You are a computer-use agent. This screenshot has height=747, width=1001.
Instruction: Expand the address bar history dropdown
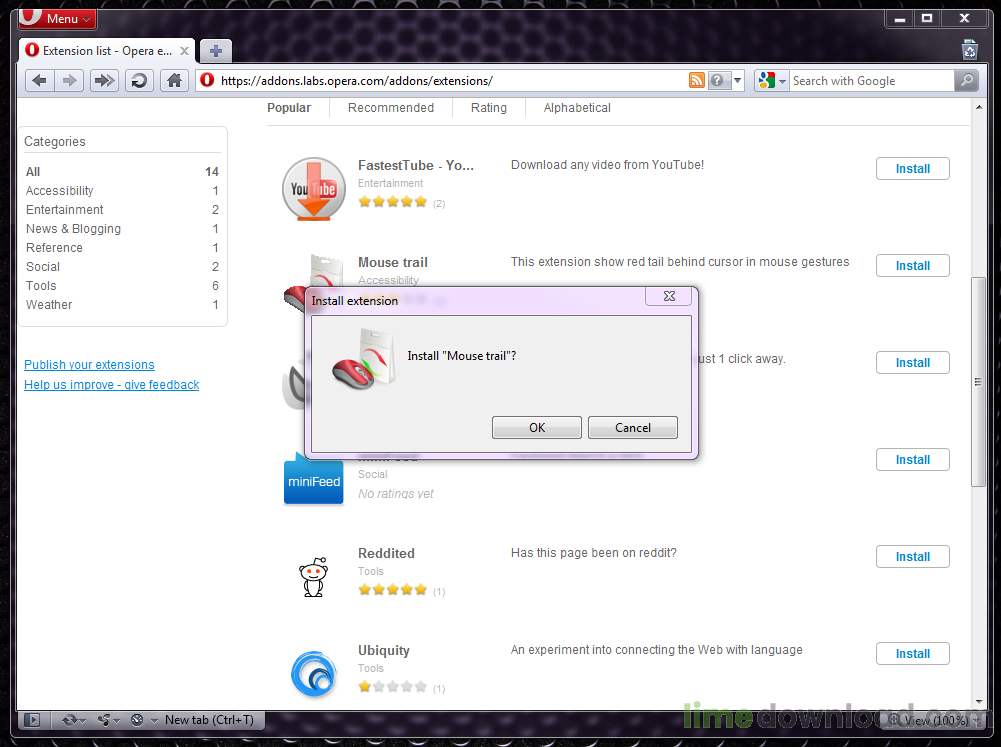tap(737, 80)
